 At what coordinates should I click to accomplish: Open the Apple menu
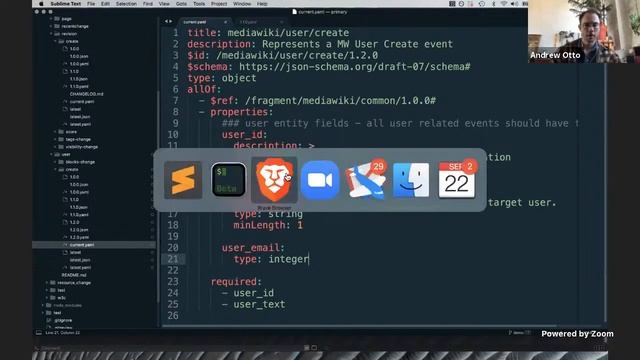pyautogui.click(x=41, y=4)
